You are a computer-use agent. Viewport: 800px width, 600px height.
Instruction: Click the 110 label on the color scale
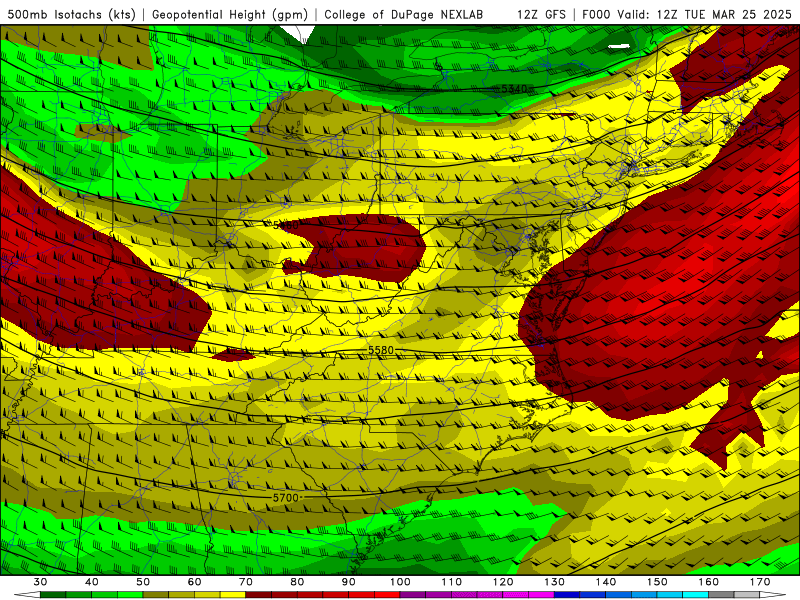point(452,582)
